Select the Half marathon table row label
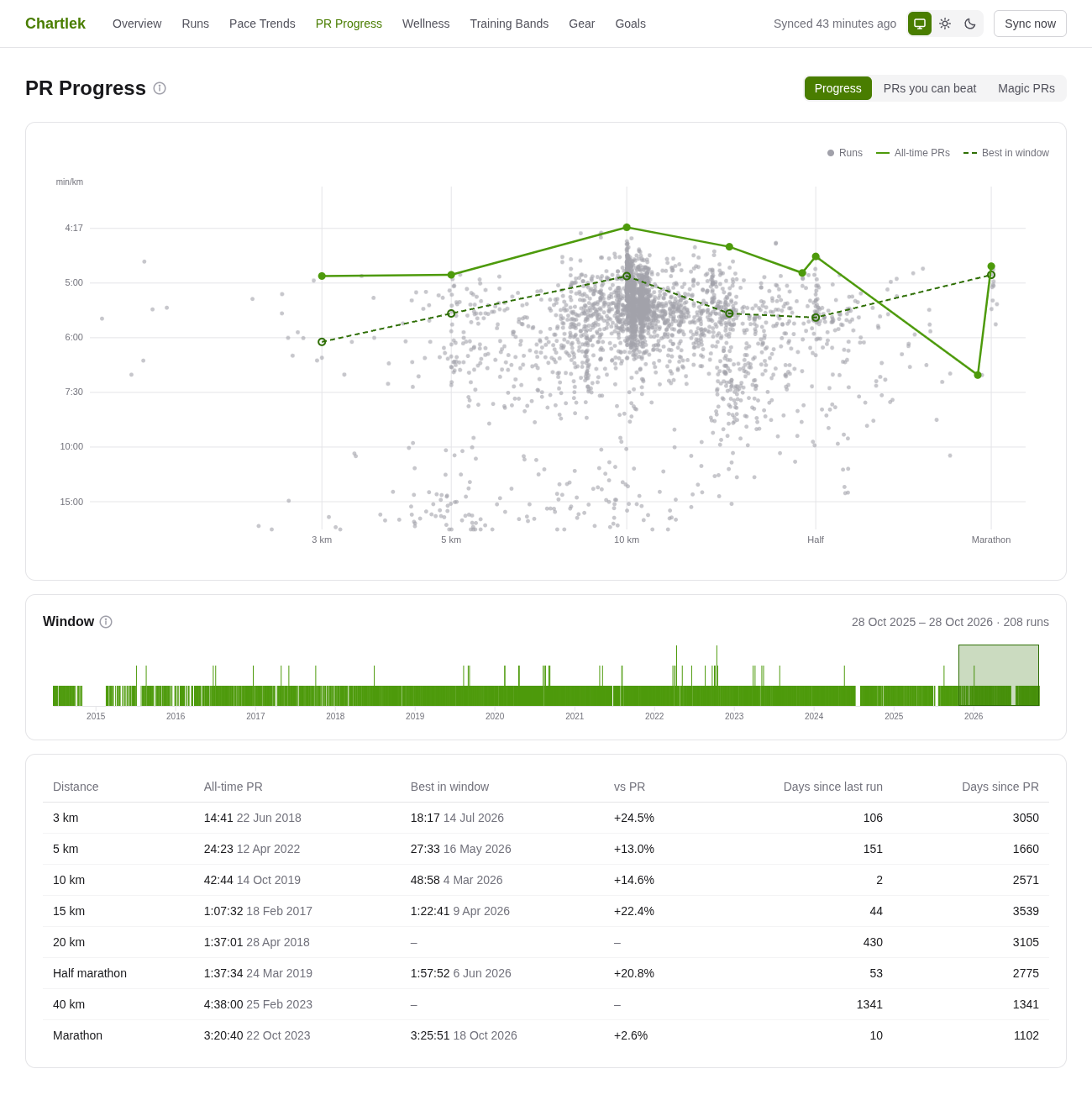1092x1095 pixels. coord(90,973)
